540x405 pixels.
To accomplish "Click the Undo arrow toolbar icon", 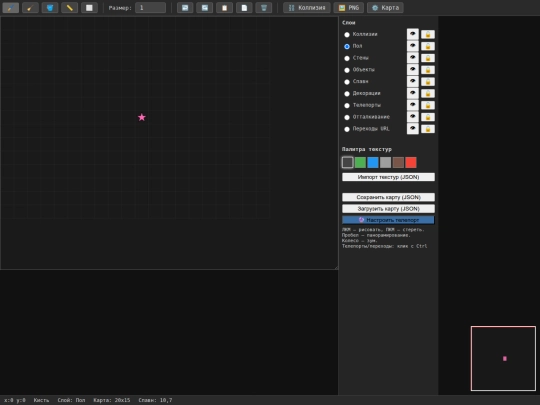I will 185,8.
